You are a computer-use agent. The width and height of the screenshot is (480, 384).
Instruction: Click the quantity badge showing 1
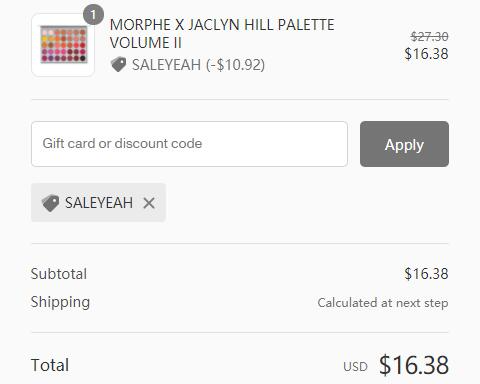pos(93,14)
